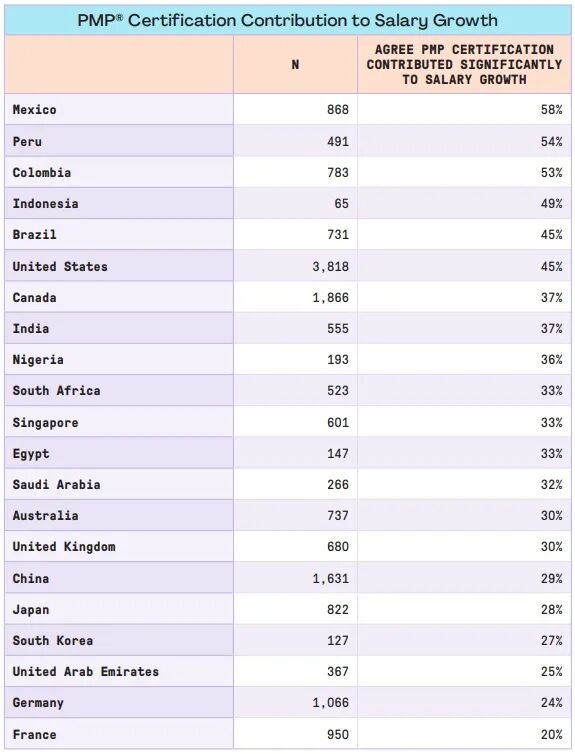Select Nigeria's 36% percentage cell
This screenshot has height=754, width=575.
[x=464, y=360]
